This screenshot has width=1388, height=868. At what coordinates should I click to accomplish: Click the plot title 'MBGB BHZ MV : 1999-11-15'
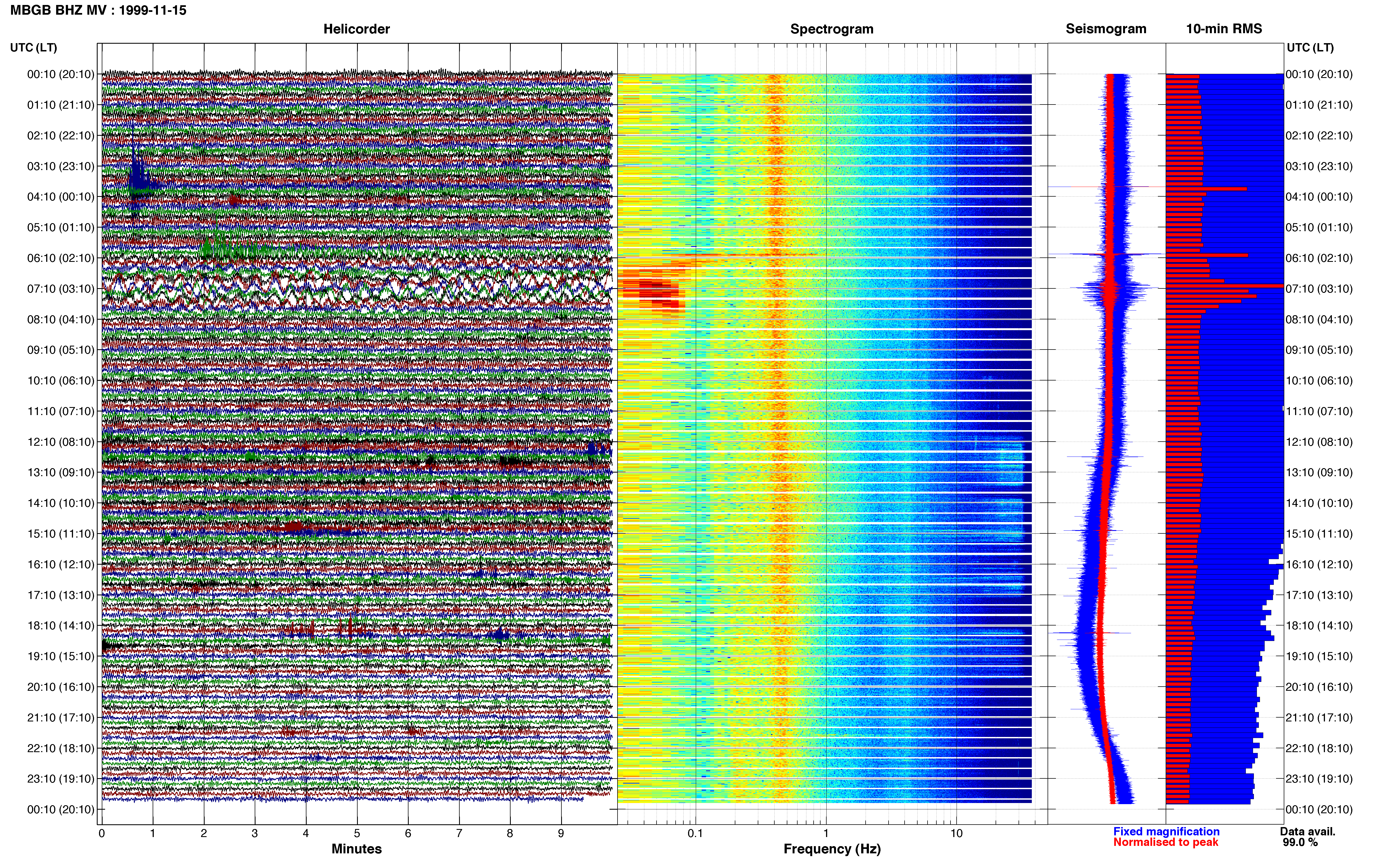98,10
